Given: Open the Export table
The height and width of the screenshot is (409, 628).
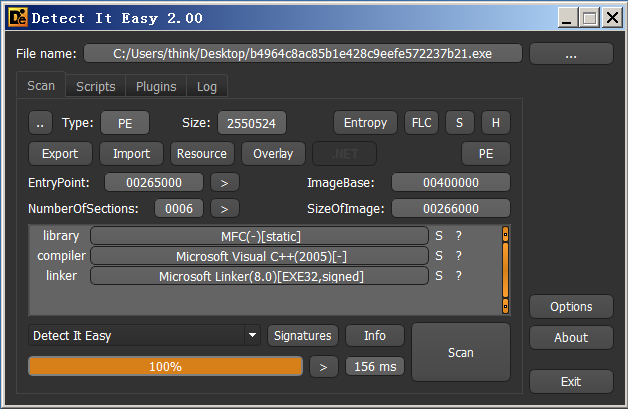Looking at the screenshot, I should pyautogui.click(x=60, y=153).
